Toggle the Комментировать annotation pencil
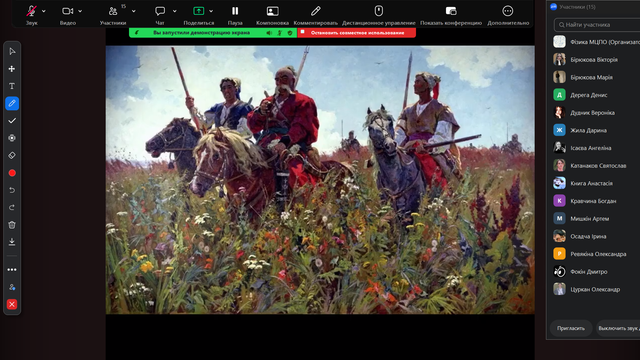 pos(316,11)
